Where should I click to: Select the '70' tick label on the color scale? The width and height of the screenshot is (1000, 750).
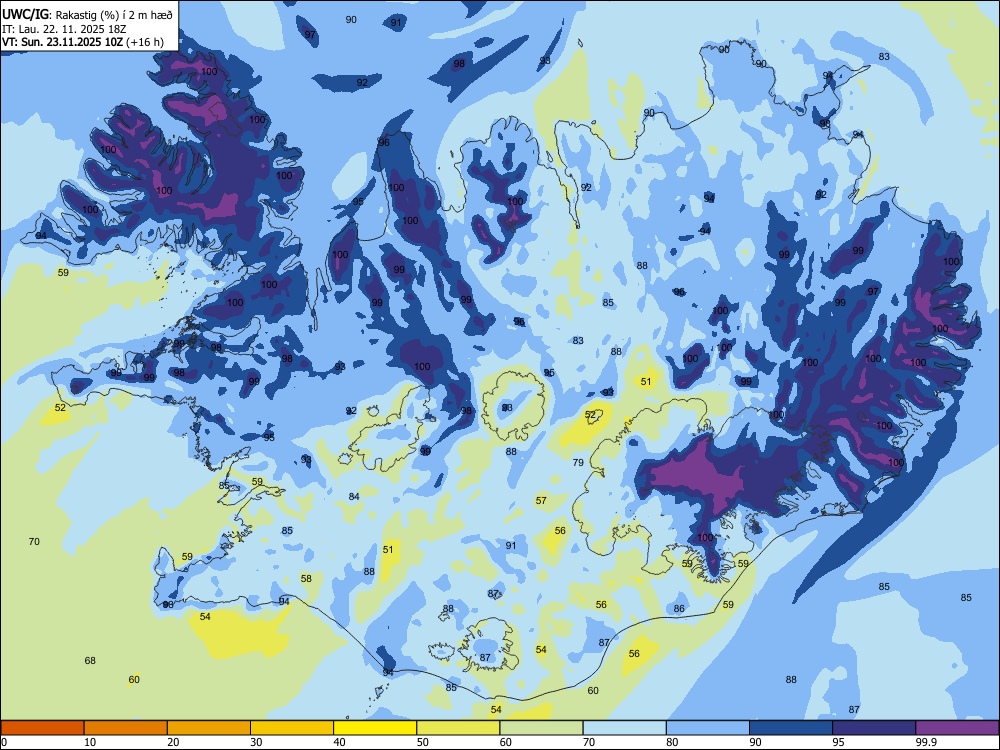pyautogui.click(x=589, y=742)
